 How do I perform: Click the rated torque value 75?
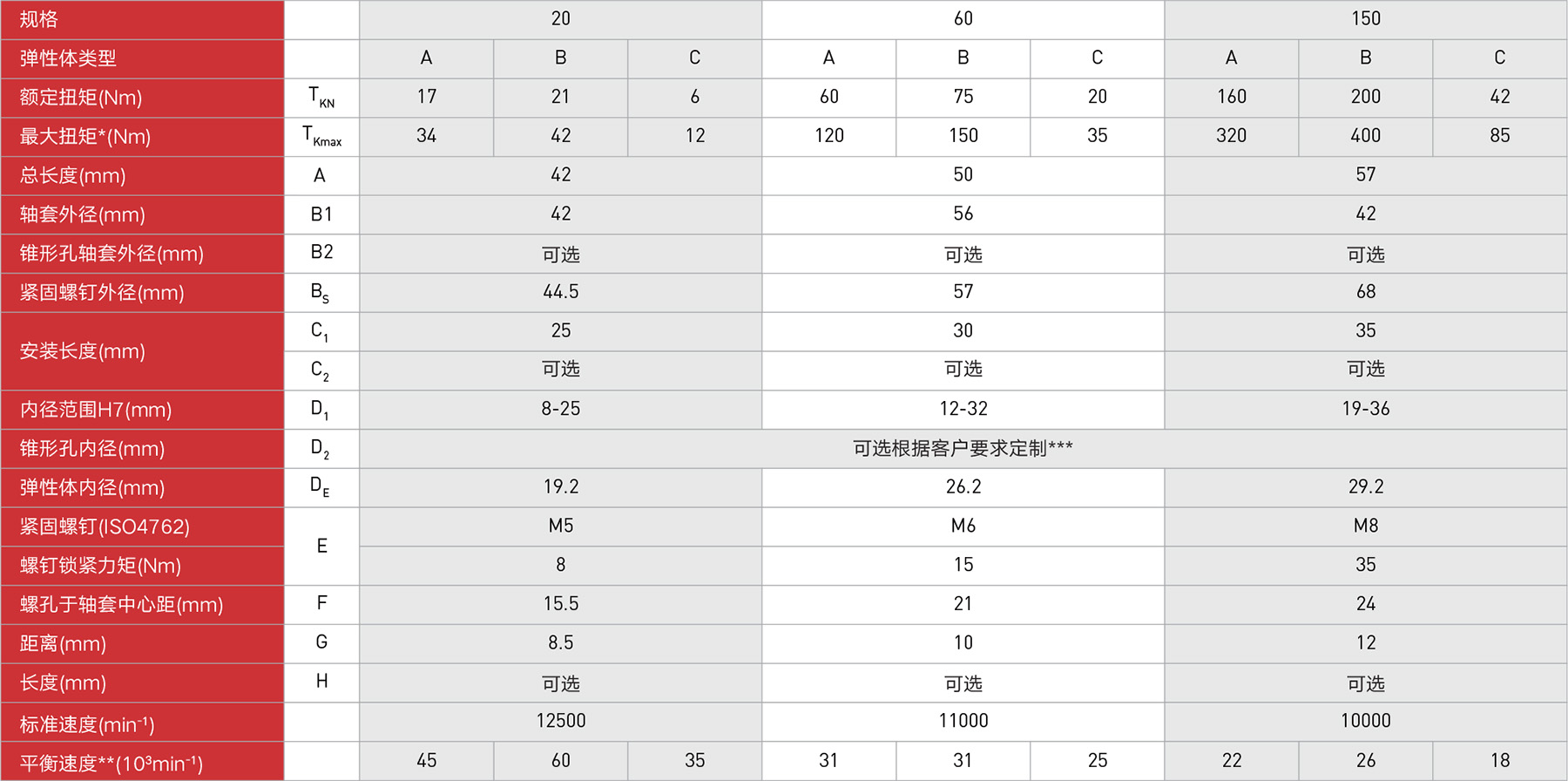pyautogui.click(x=963, y=98)
